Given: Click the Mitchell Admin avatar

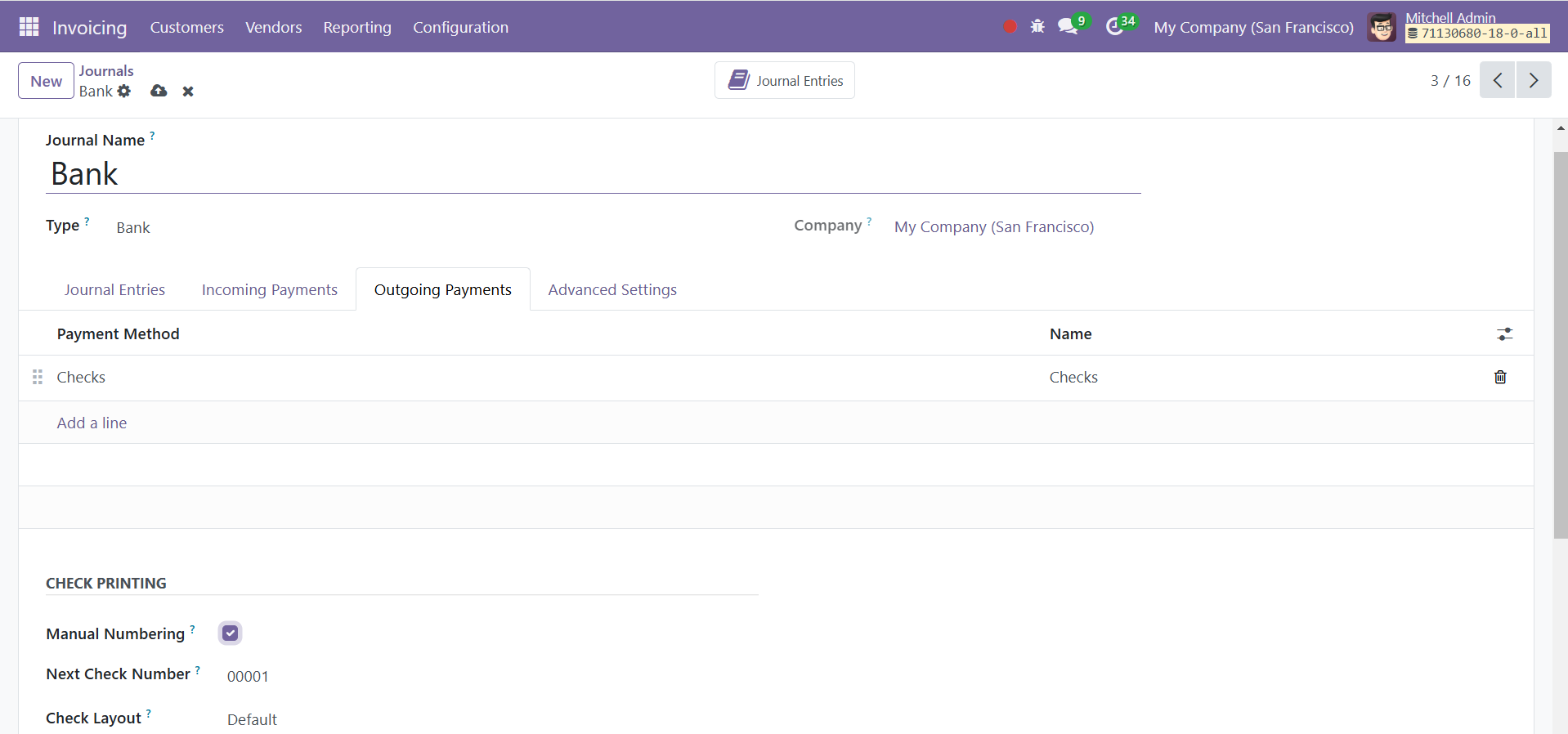Looking at the screenshot, I should click(x=1382, y=27).
